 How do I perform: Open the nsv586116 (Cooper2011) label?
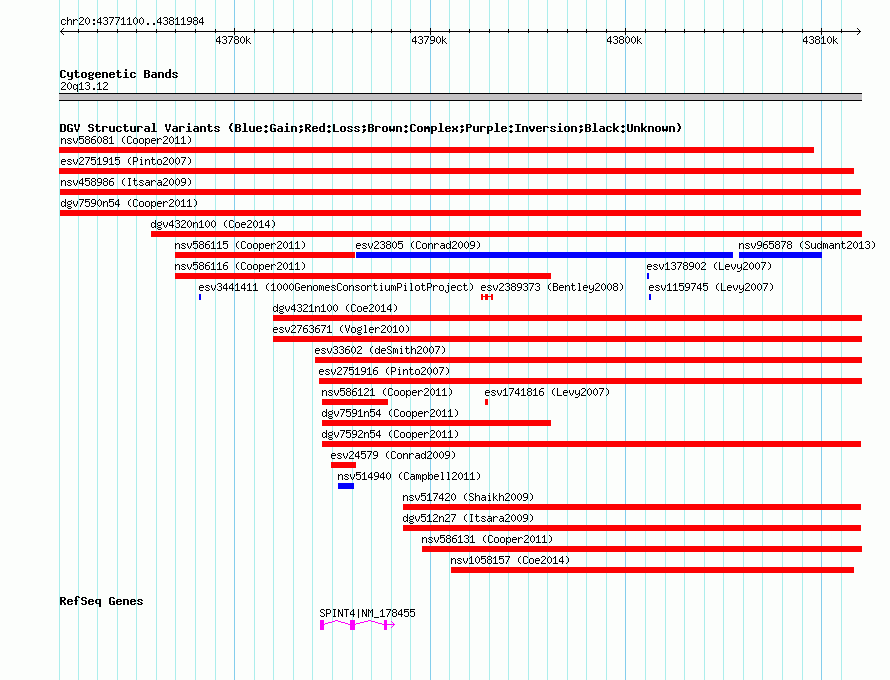(x=240, y=266)
